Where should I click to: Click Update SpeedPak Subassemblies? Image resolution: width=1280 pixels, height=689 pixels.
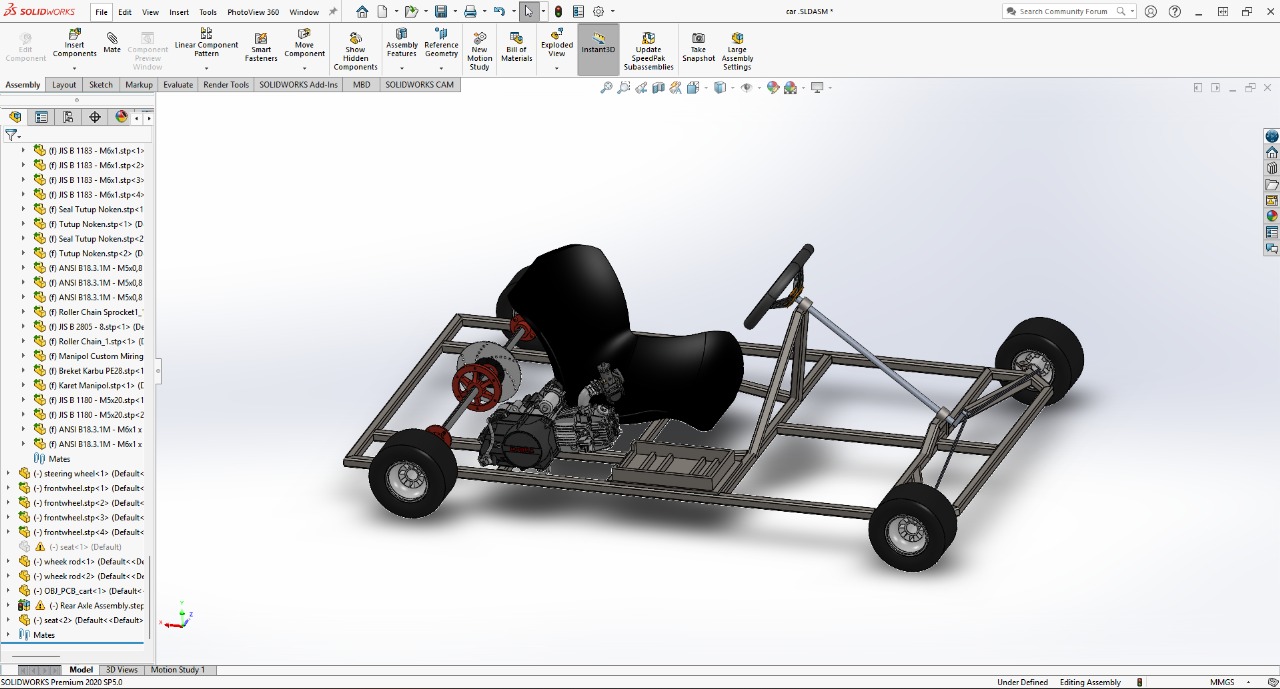pos(648,43)
